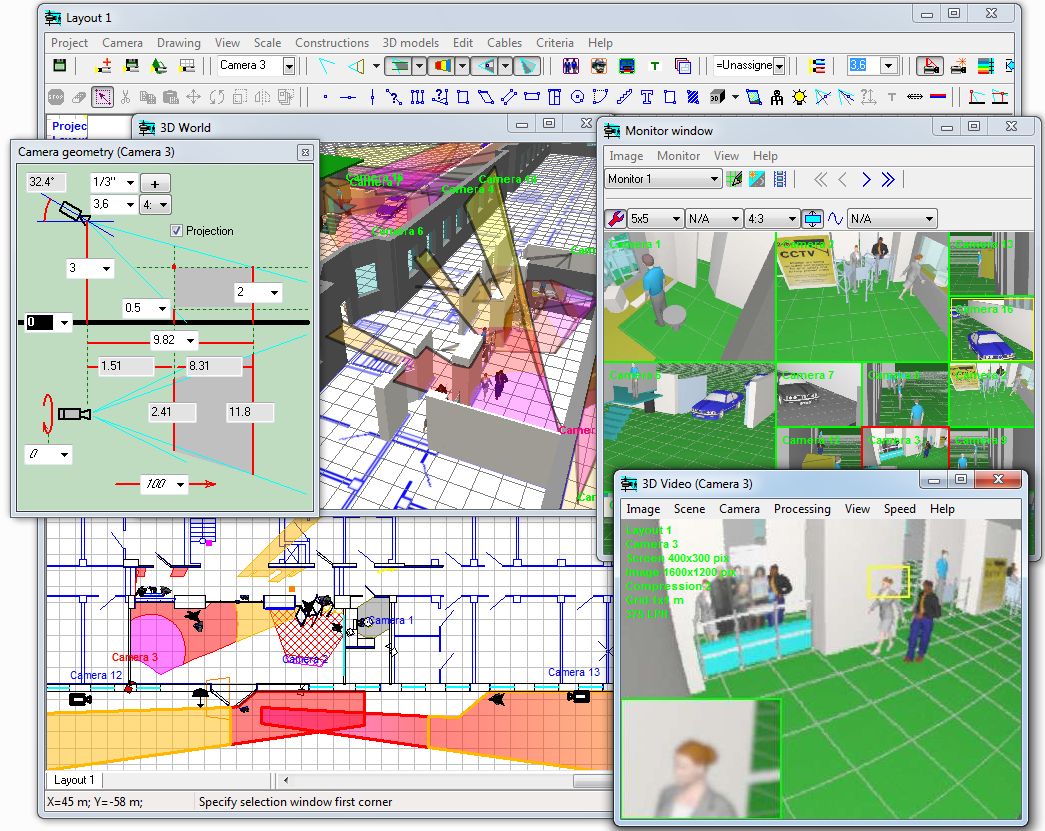The width and height of the screenshot is (1045, 831).
Task: Click the scissors cut icon
Action: [125, 97]
